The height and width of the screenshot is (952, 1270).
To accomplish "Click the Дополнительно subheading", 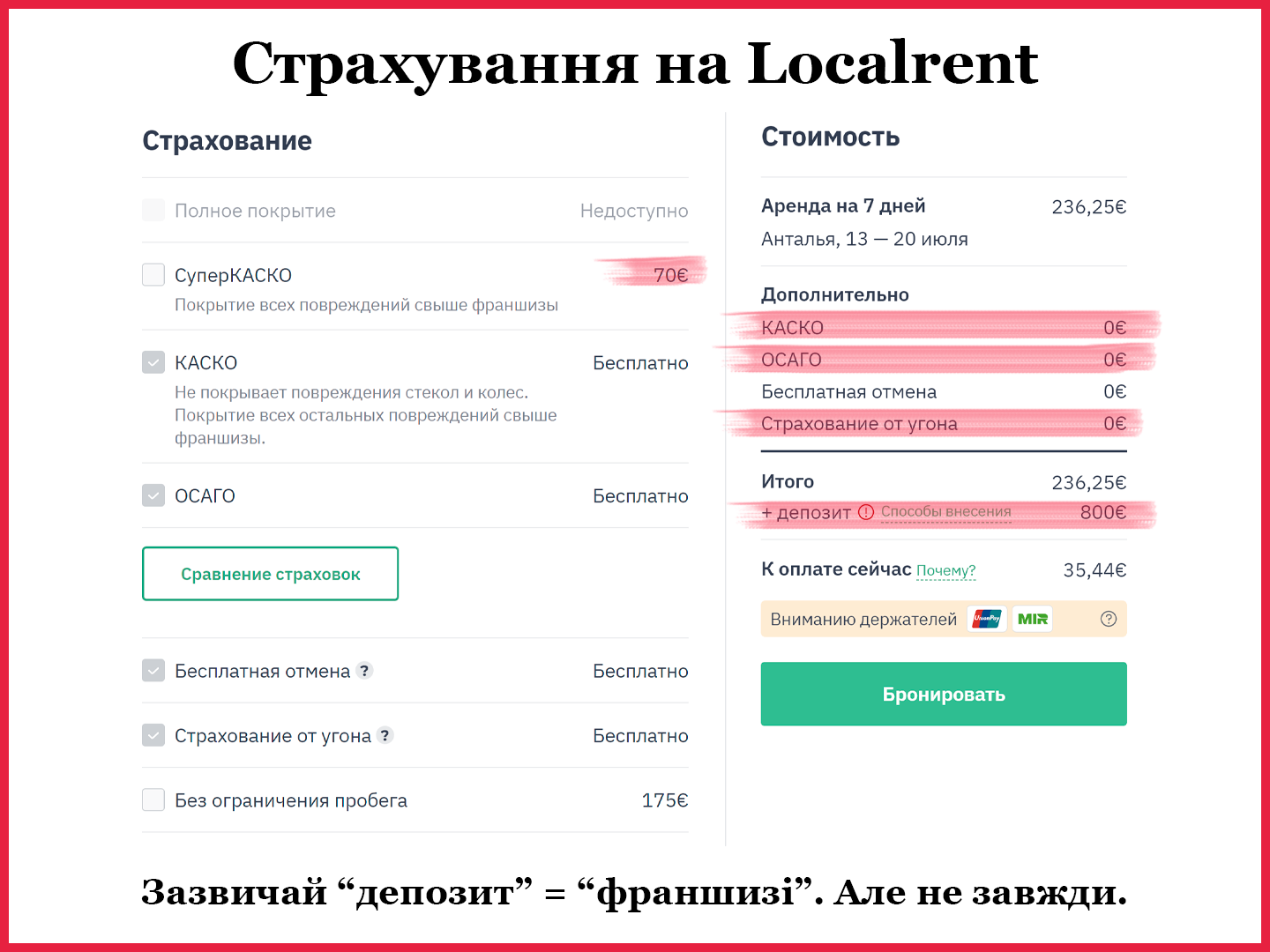I will tap(835, 294).
